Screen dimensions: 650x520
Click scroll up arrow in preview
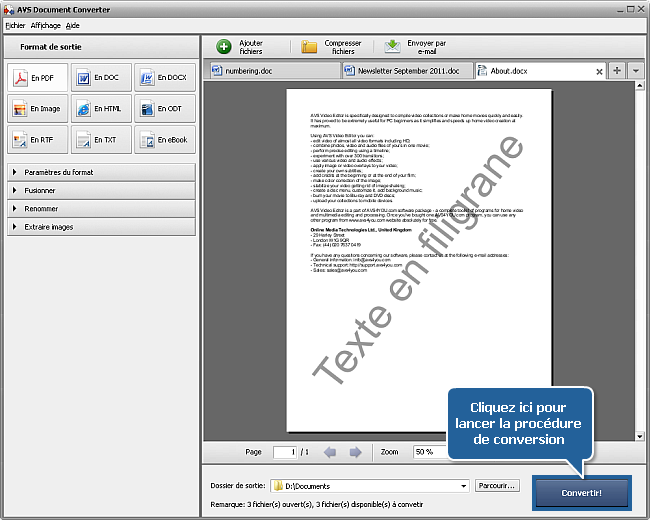640,86
